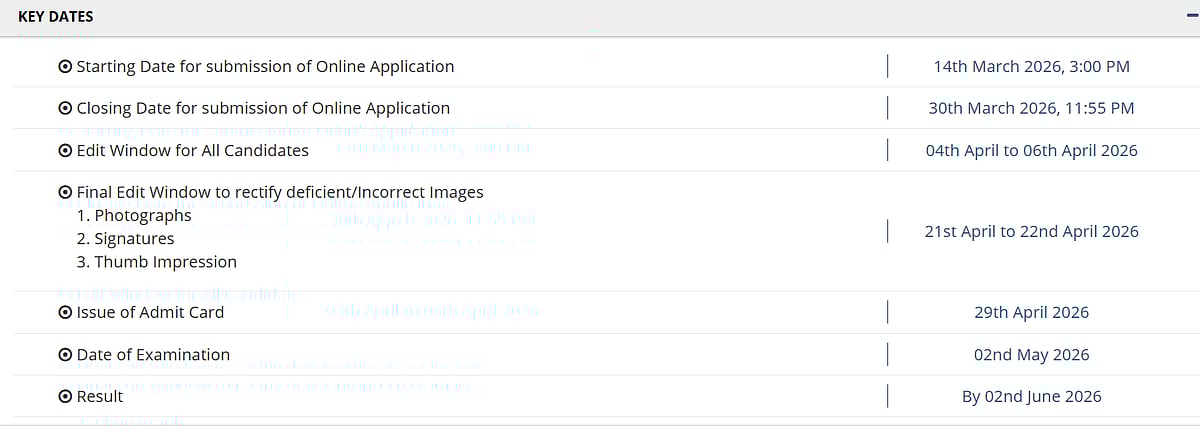Click the 04th April to 06th April 2026 date
The height and width of the screenshot is (426, 1200).
(1031, 151)
